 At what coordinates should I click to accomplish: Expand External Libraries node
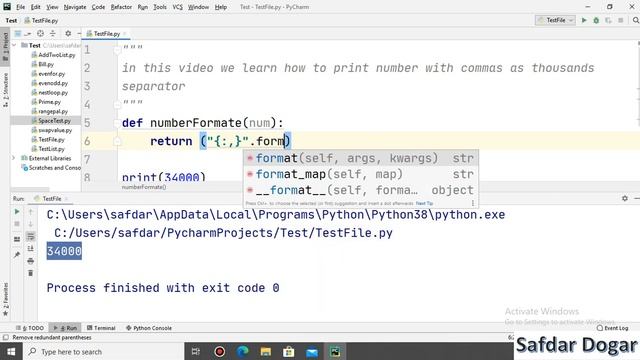[13, 158]
